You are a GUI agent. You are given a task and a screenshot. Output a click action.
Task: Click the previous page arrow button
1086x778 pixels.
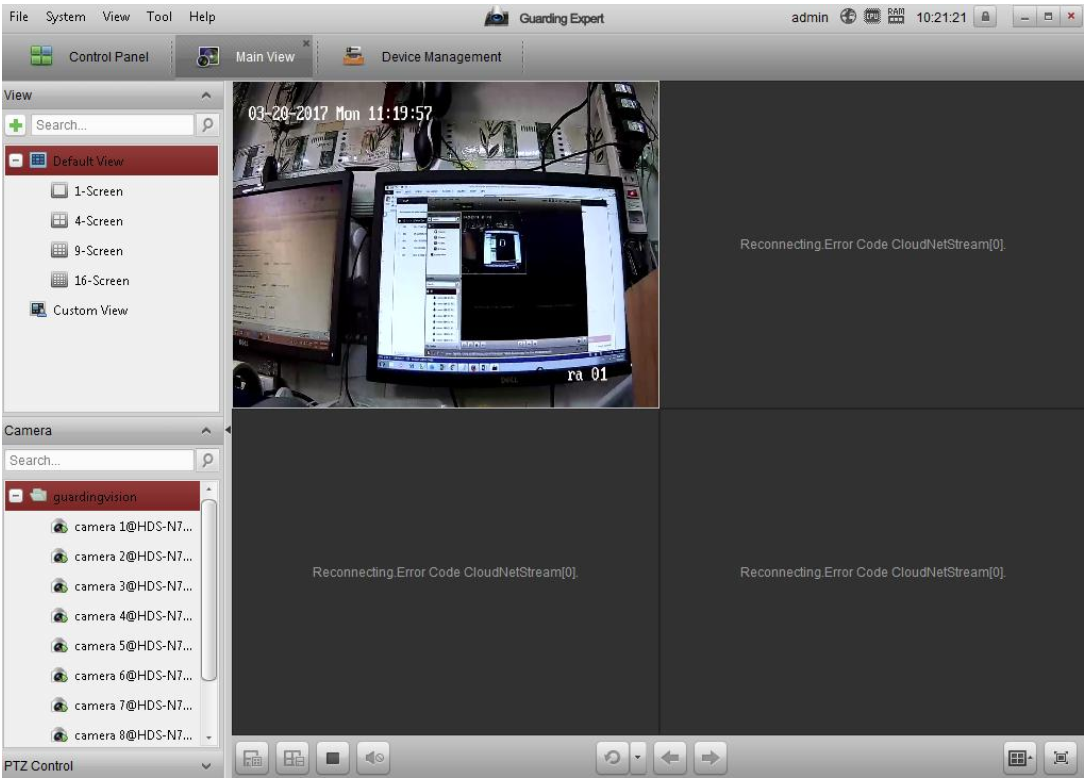(668, 758)
